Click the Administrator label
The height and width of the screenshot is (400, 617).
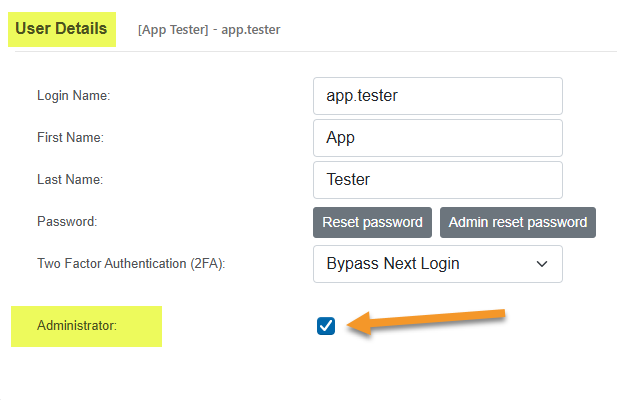coord(77,326)
